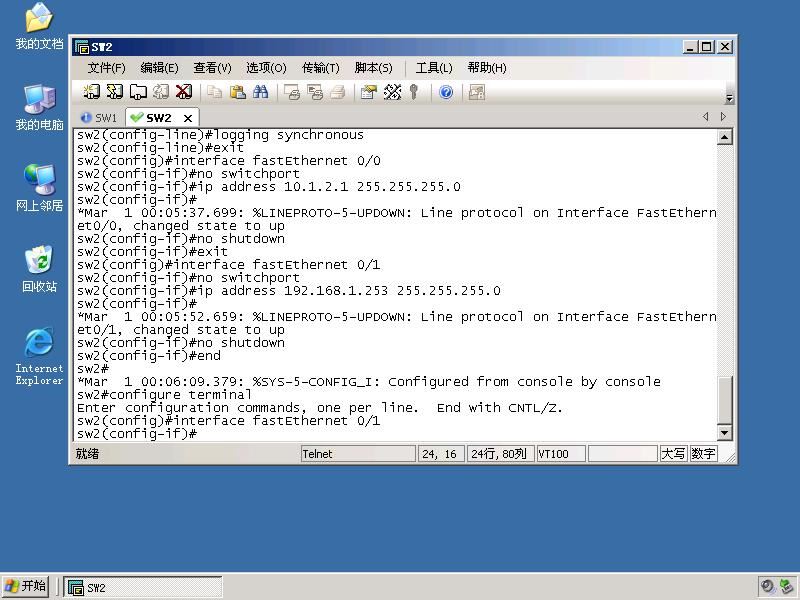Click SW2 taskbar button
800x600 pixels.
(x=143, y=587)
